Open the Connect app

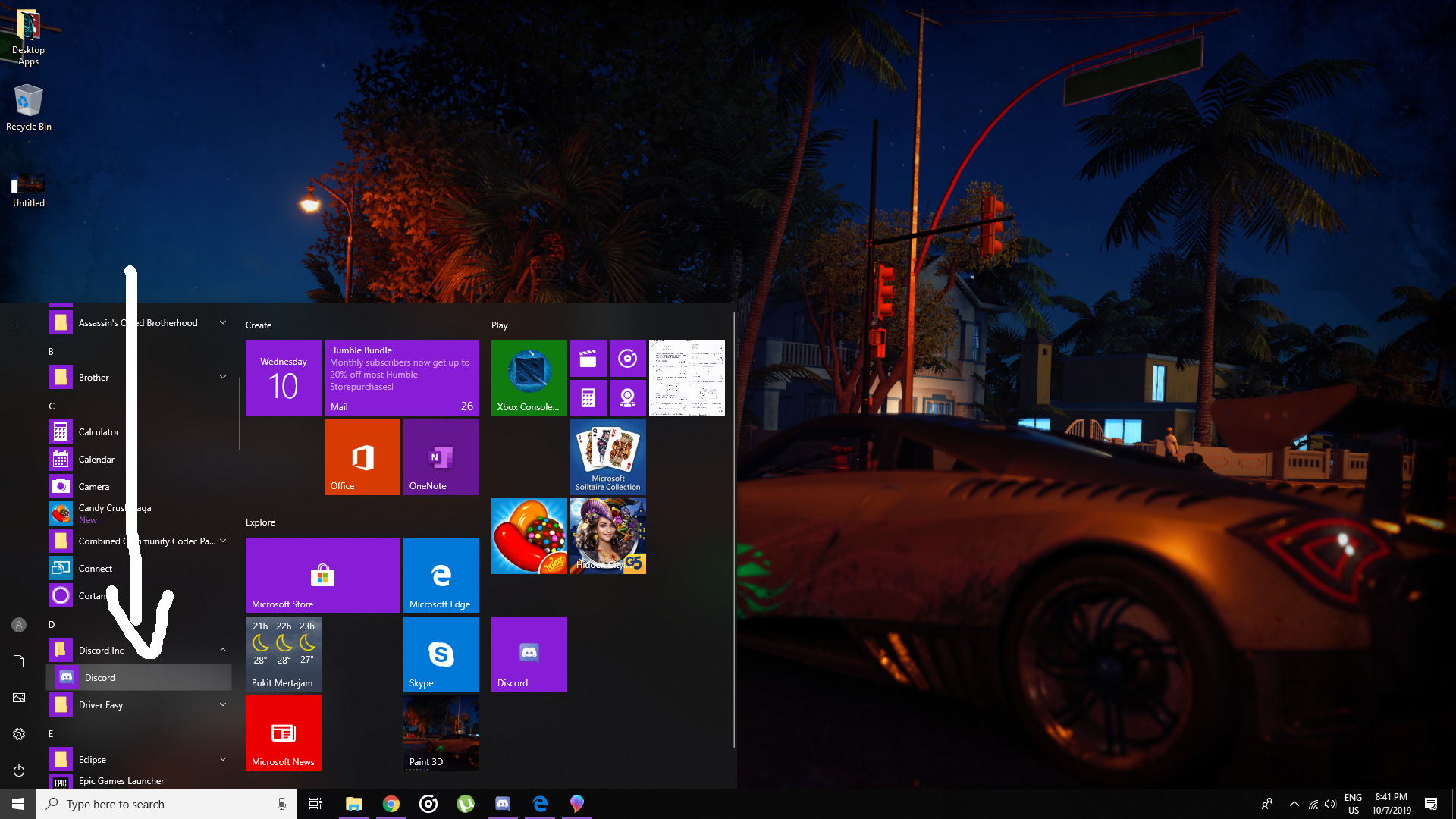click(140, 569)
